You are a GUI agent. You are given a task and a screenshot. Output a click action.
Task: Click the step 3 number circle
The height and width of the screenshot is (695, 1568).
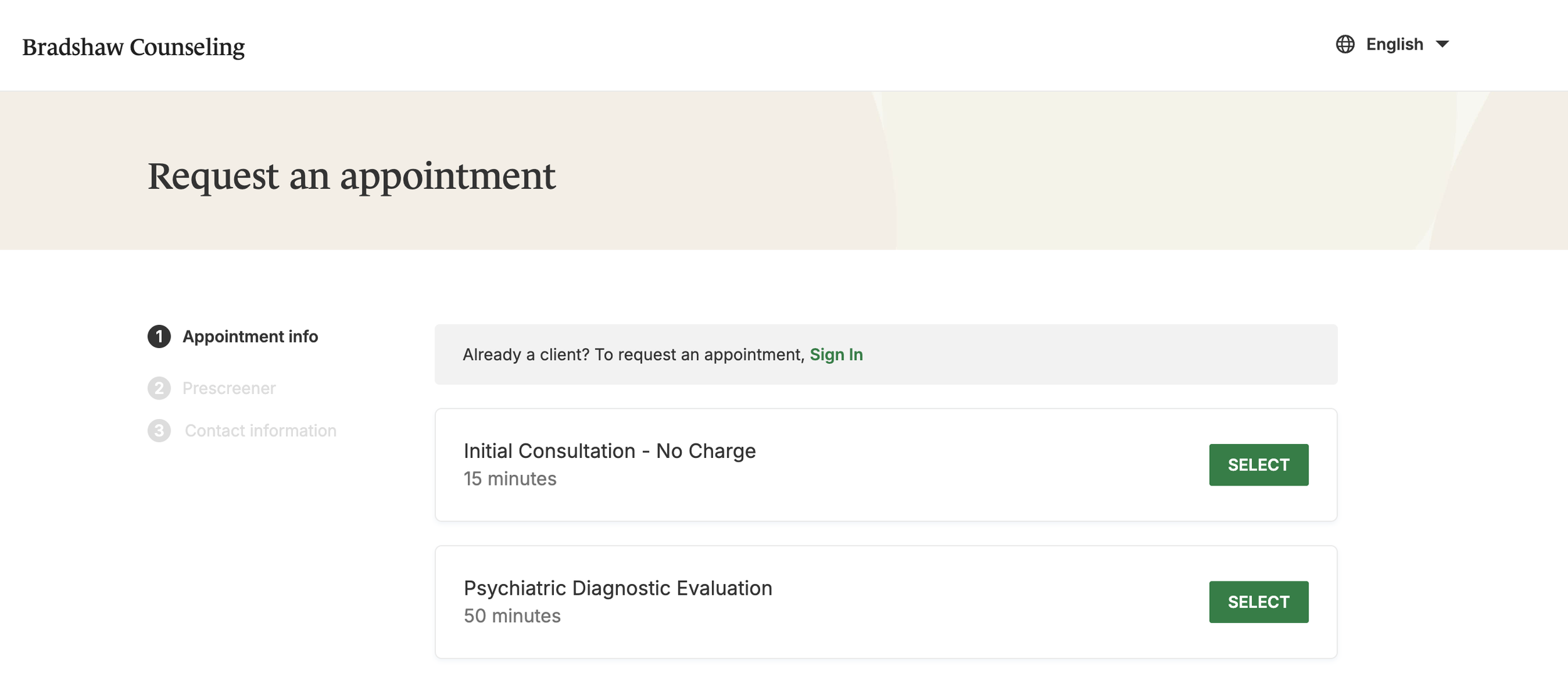[x=159, y=431]
